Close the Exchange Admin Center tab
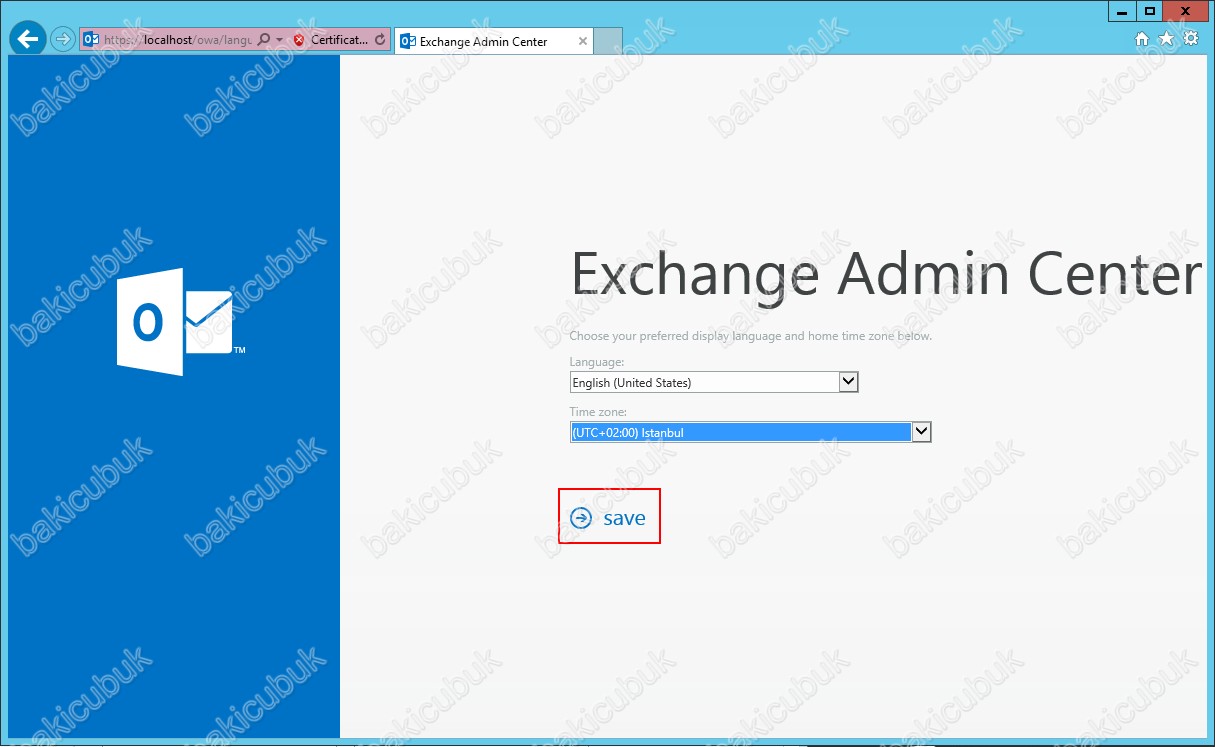 582,42
